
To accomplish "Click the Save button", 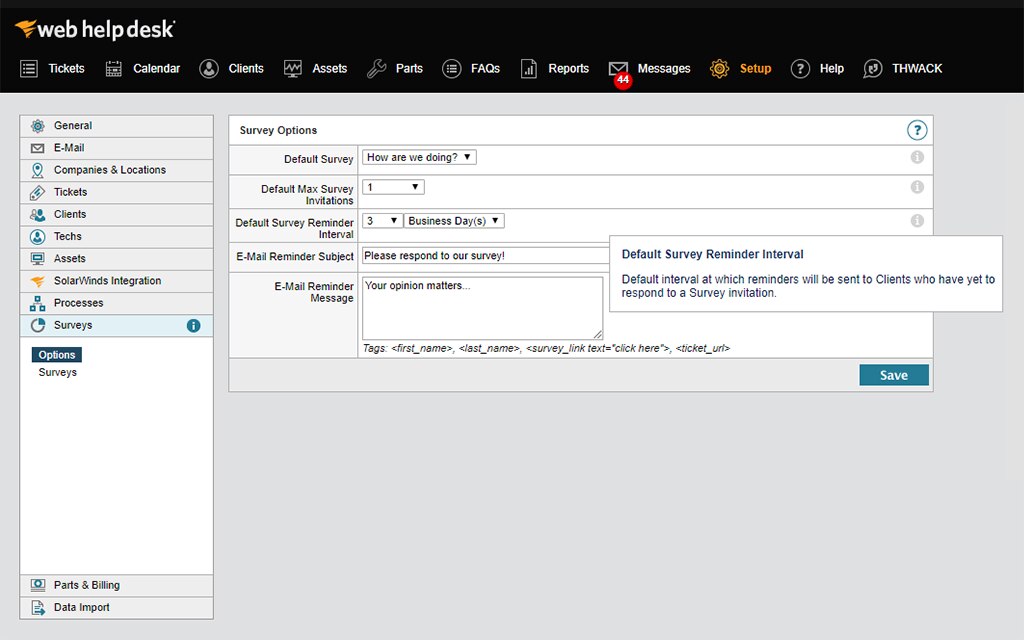I will (893, 374).
